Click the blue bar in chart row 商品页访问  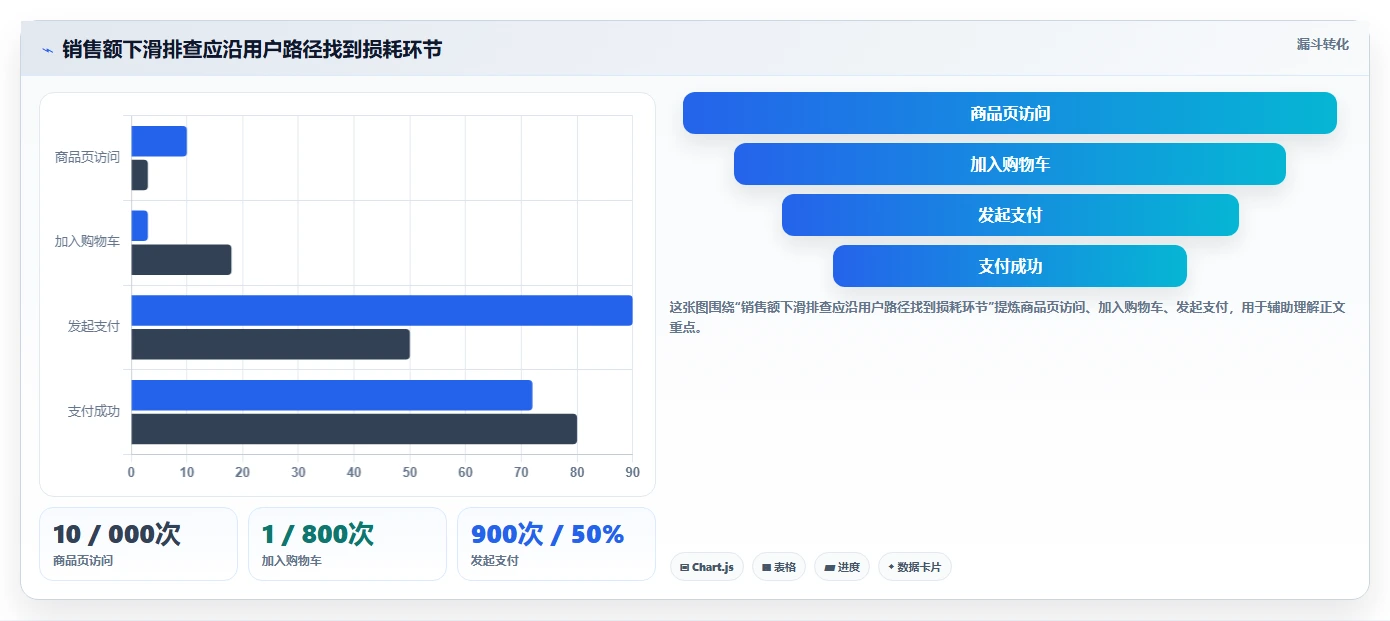coord(159,141)
